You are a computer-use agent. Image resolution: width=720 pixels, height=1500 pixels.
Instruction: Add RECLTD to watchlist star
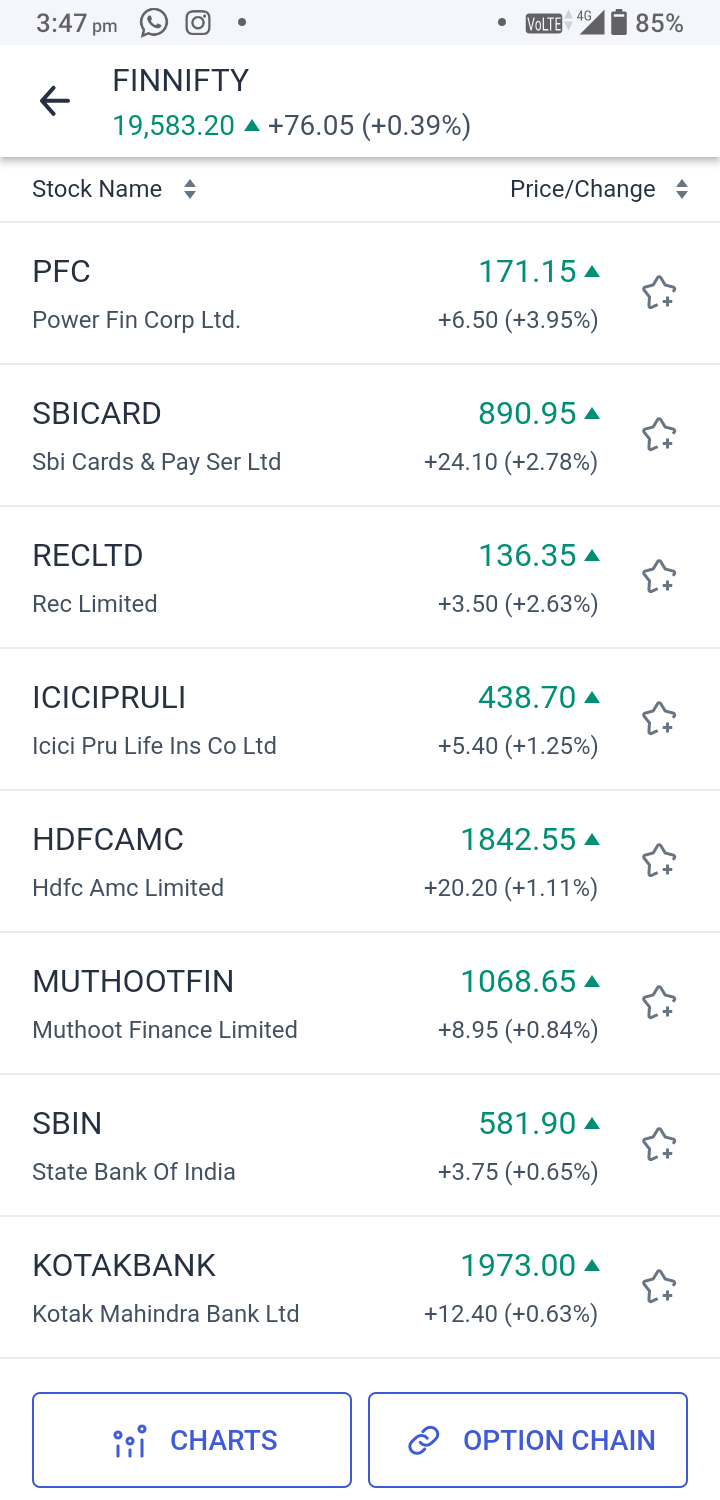(x=658, y=577)
